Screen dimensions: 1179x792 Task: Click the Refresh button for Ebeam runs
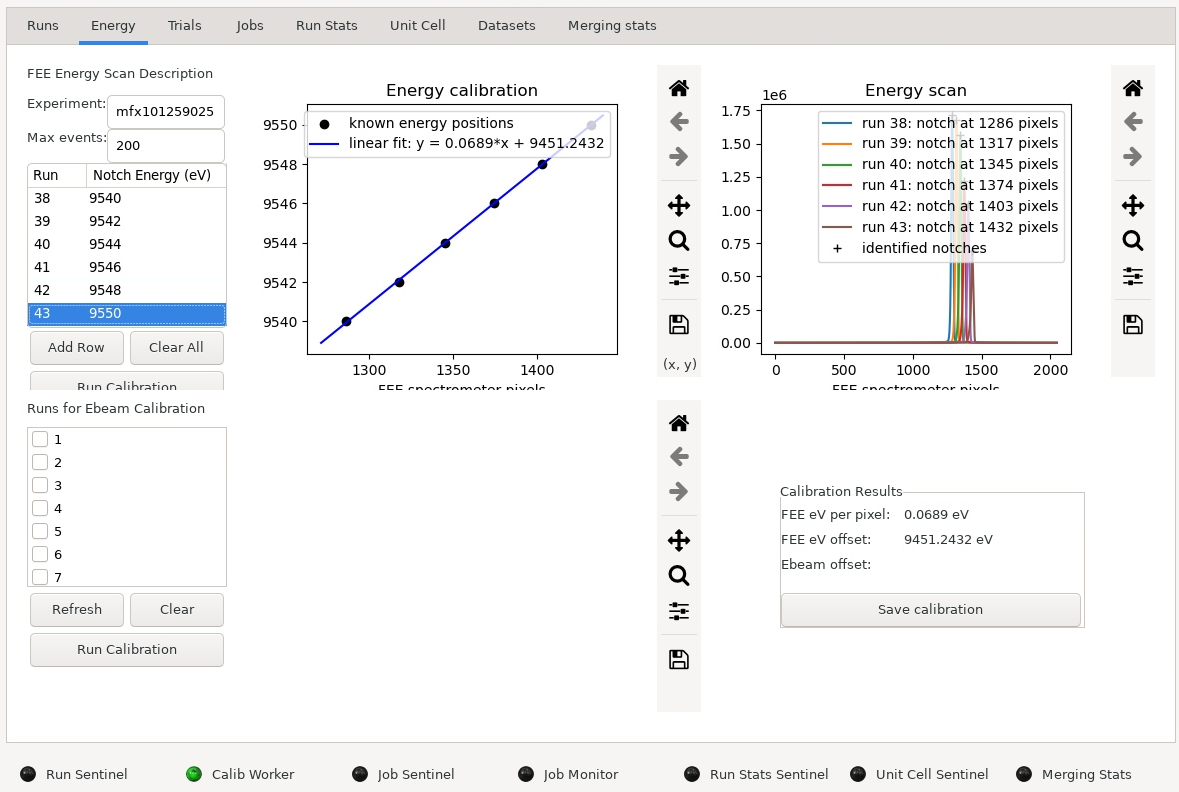pyautogui.click(x=77, y=609)
